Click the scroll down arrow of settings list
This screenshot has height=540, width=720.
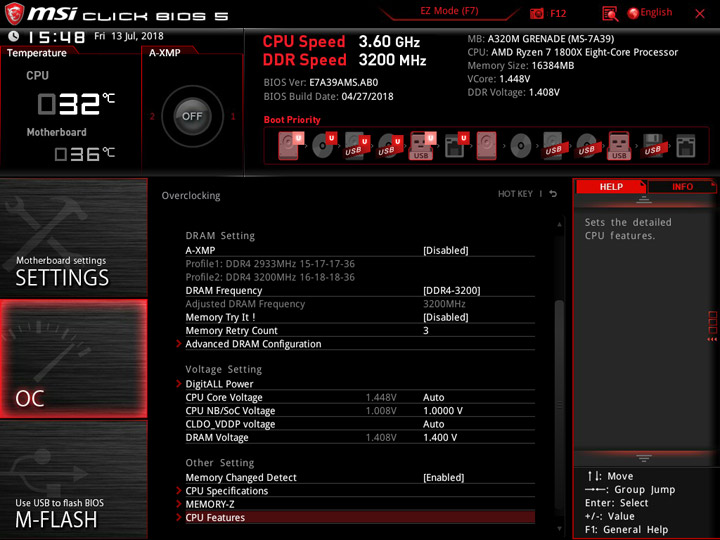pyautogui.click(x=559, y=529)
